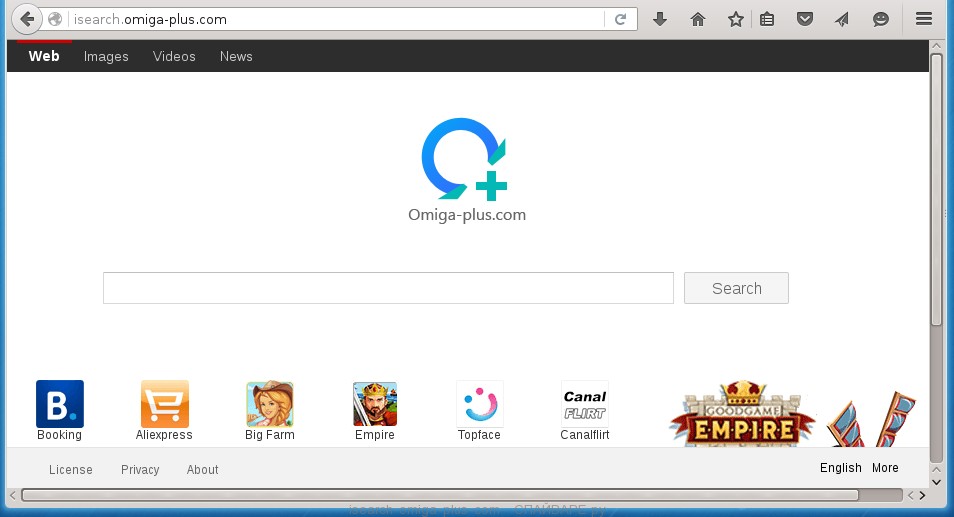Reload the page with the refresh icon
Viewport: 954px width, 517px height.
coord(620,19)
